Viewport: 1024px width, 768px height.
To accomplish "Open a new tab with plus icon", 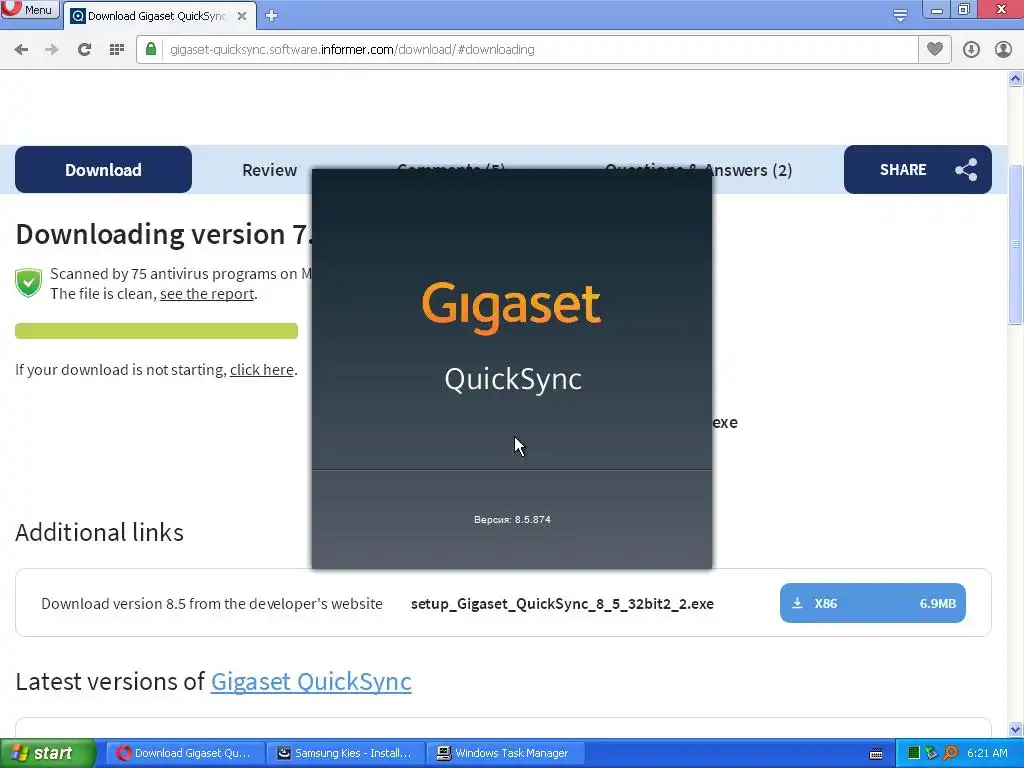I will (272, 16).
